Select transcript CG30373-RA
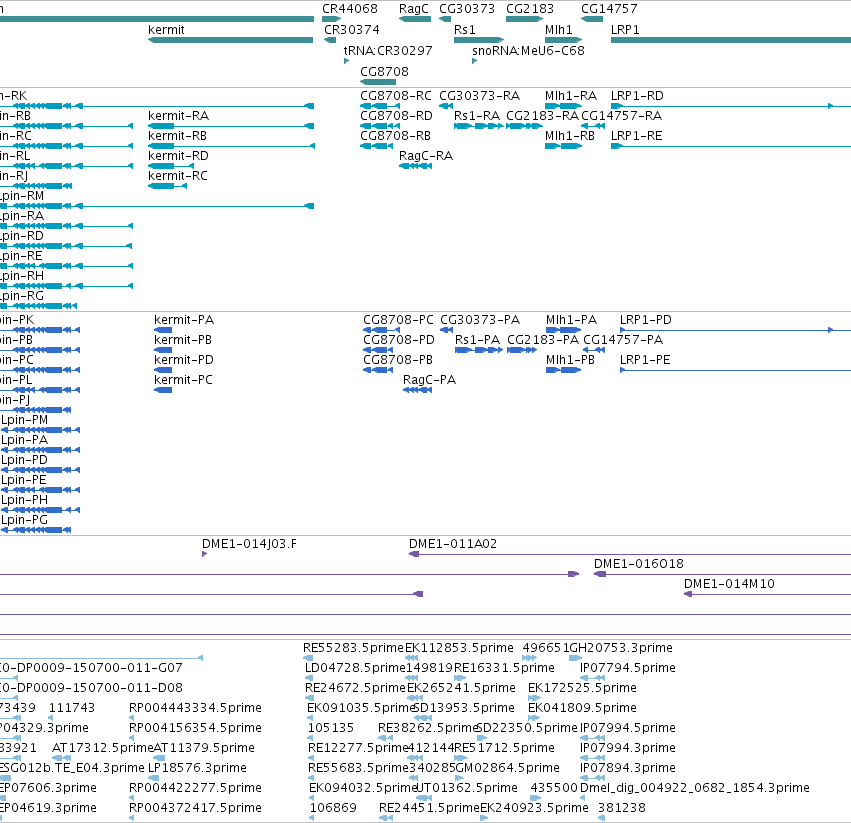This screenshot has height=823, width=851. [479, 96]
